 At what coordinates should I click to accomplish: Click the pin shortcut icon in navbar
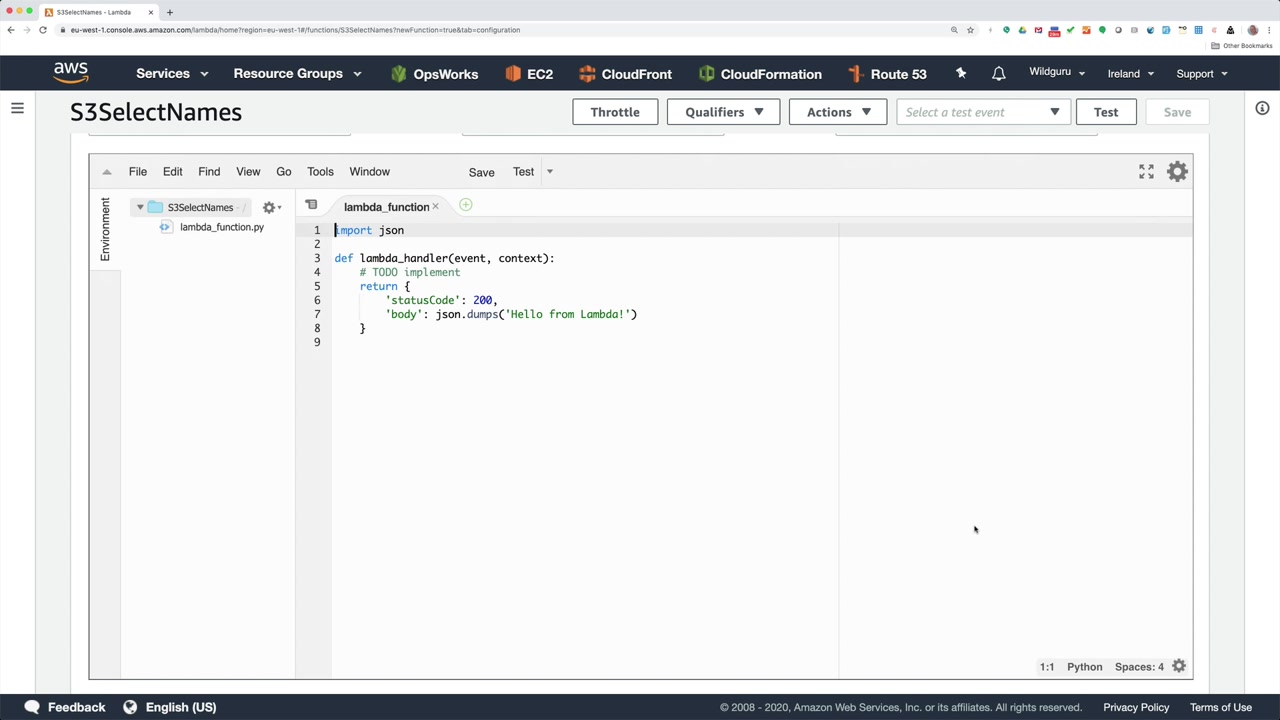[961, 74]
